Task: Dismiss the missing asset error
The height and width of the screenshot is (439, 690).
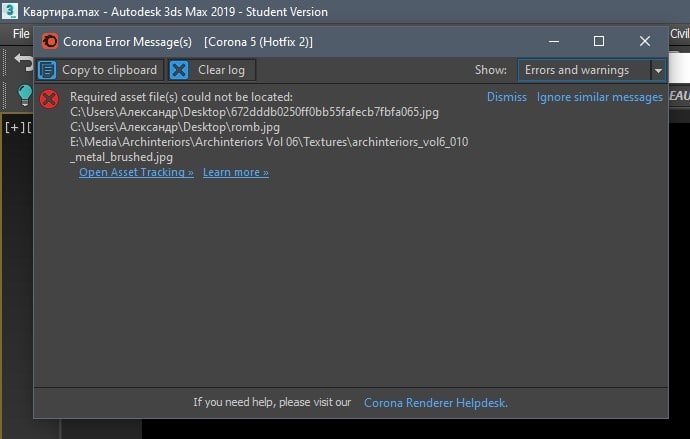Action: point(506,97)
